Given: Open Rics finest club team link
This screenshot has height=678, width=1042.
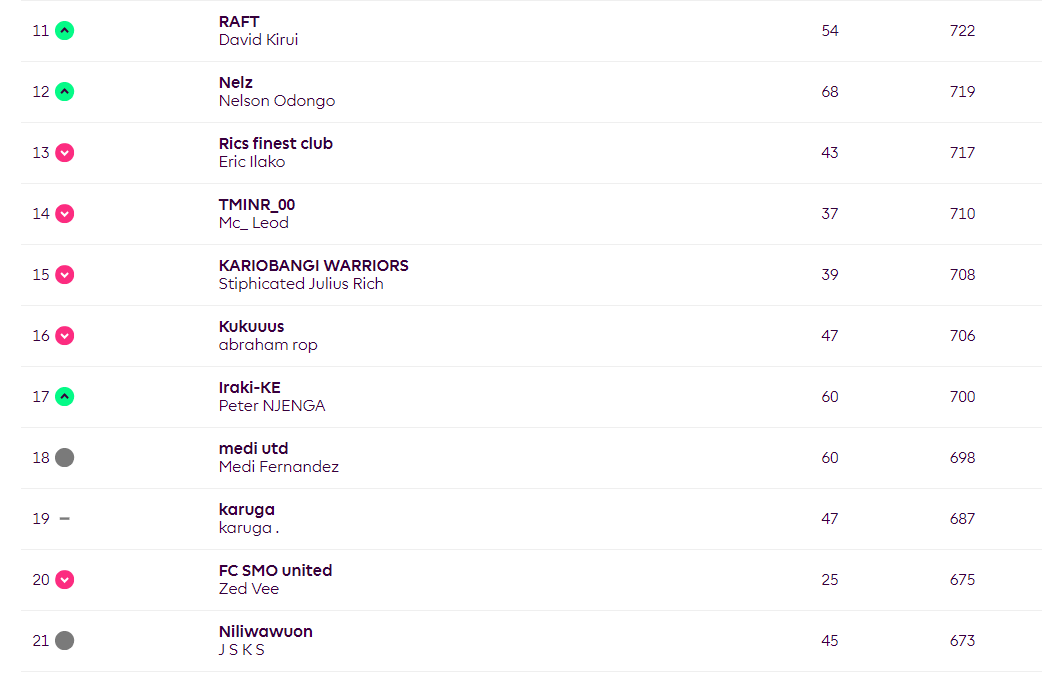Looking at the screenshot, I should click(x=275, y=144).
